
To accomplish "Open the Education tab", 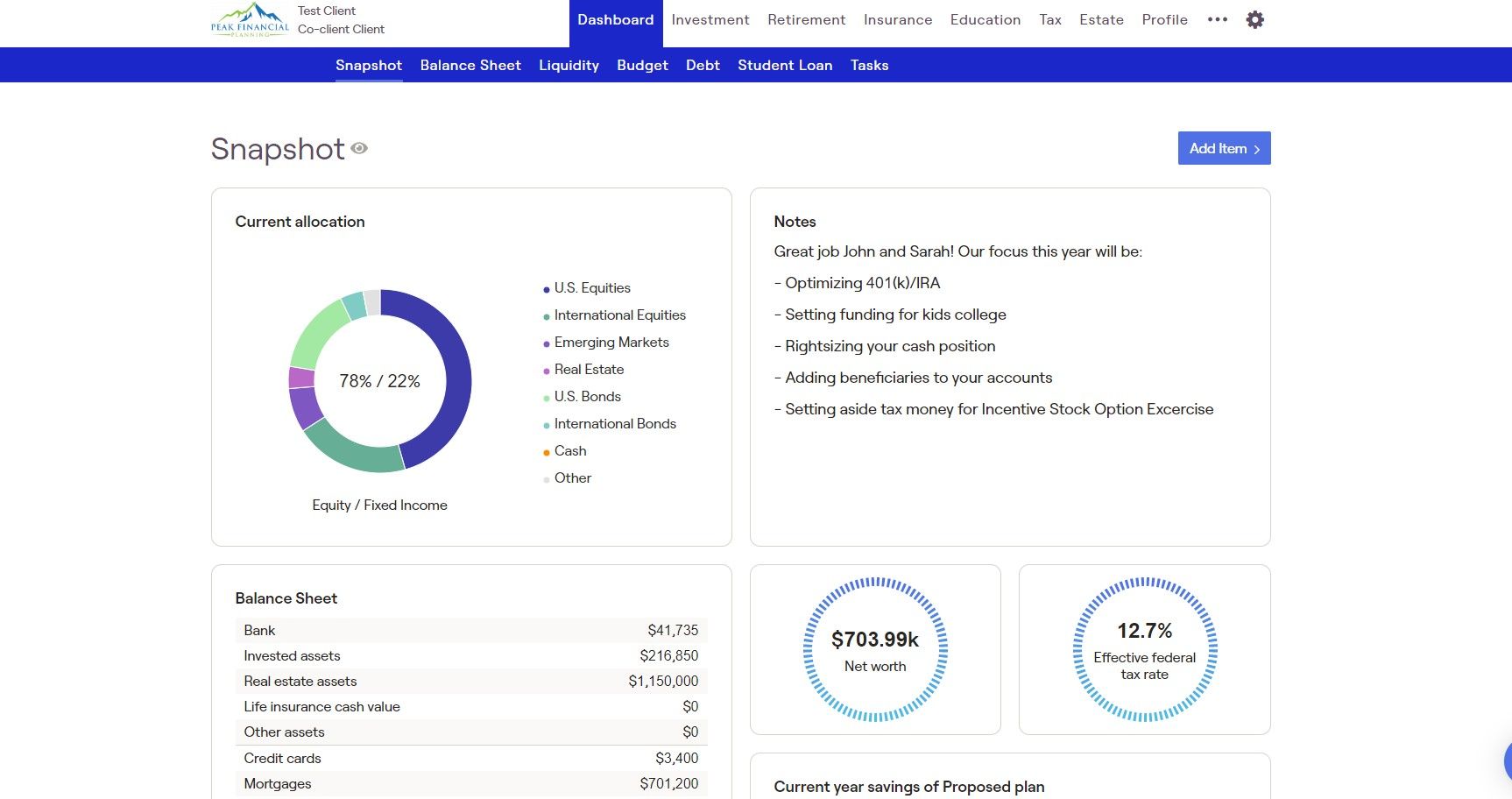I will point(986,20).
